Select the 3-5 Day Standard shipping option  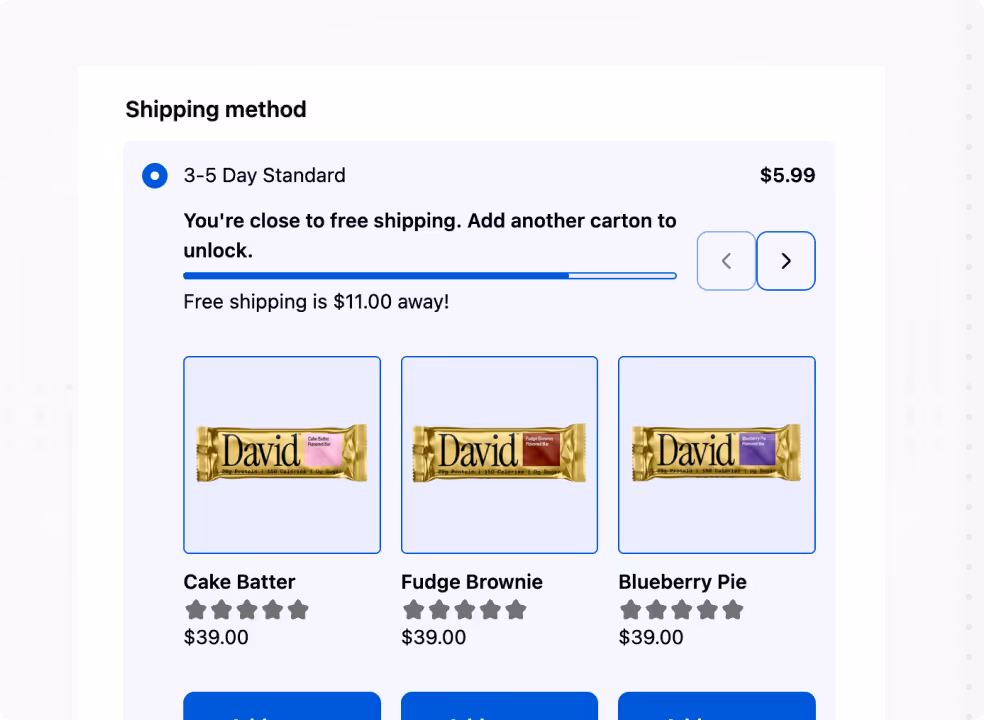pos(155,175)
